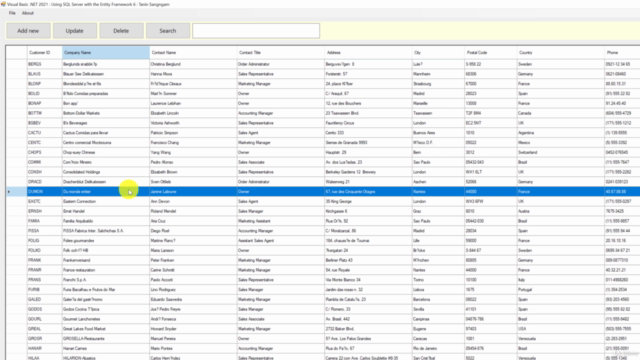Image resolution: width=640 pixels, height=360 pixels.
Task: Sort by Address column header
Action: click(368, 53)
